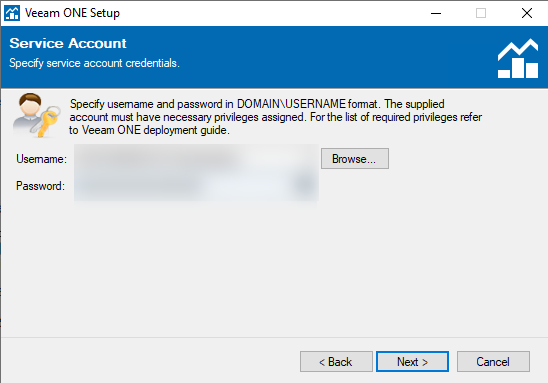
Task: Click the Veeam ONE title bar icon
Action: (x=12, y=13)
